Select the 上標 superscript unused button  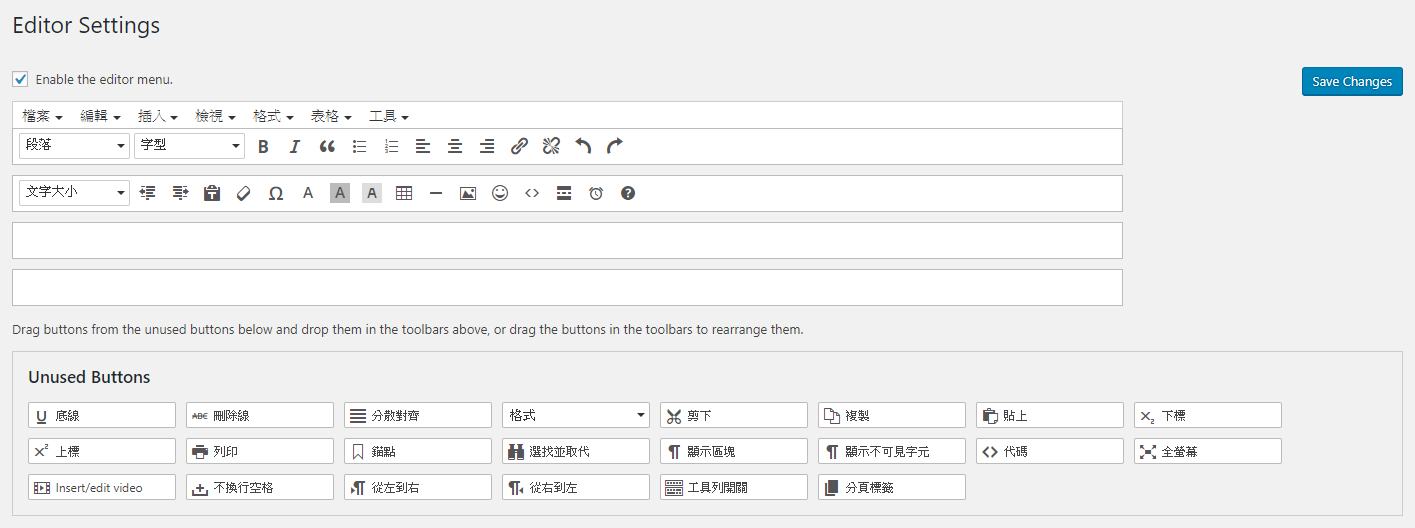(x=102, y=451)
